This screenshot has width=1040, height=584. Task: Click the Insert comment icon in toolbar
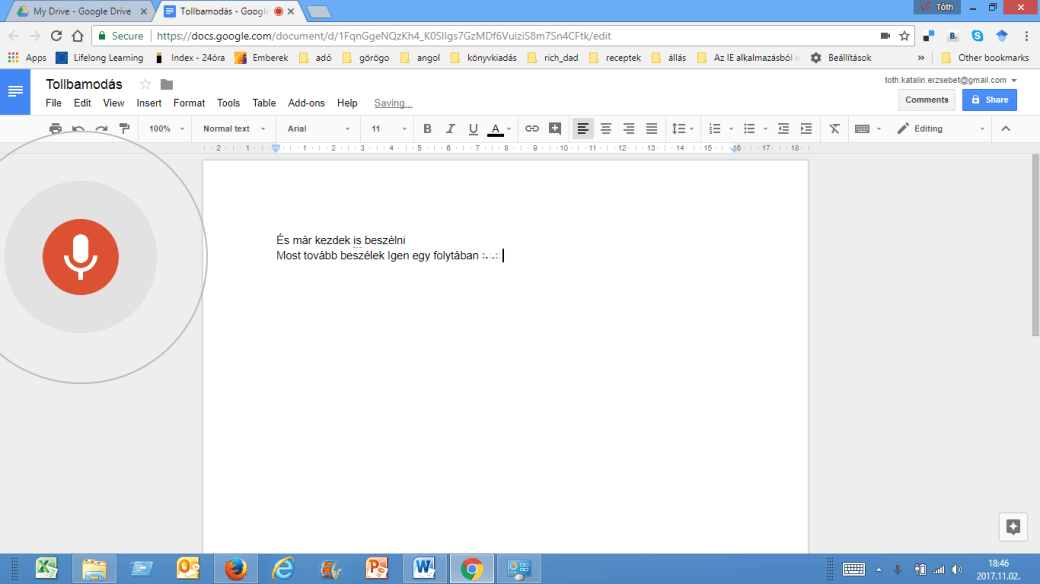click(x=555, y=129)
